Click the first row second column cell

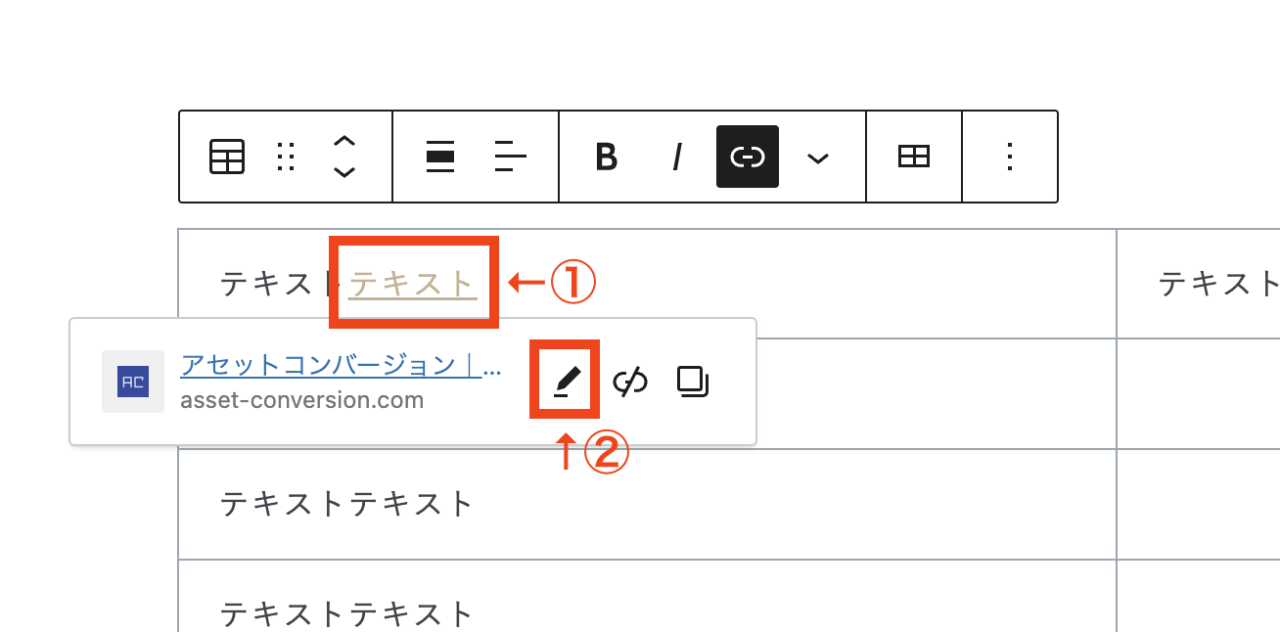(x=1198, y=284)
